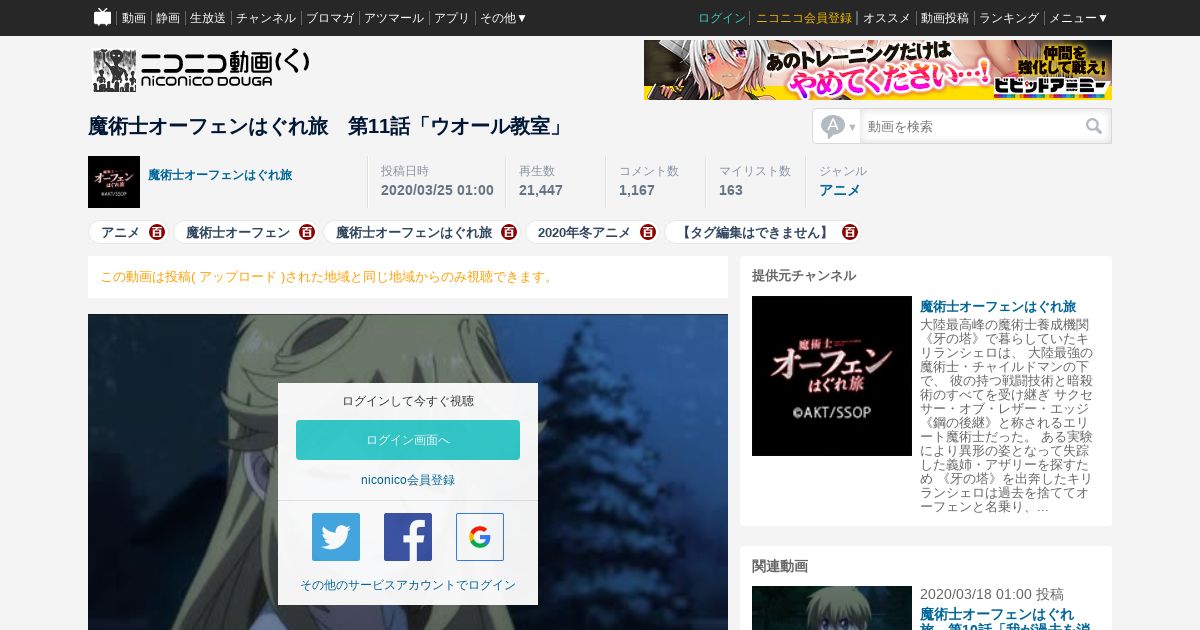Expand the メニュー▼ dropdown

(x=1078, y=18)
